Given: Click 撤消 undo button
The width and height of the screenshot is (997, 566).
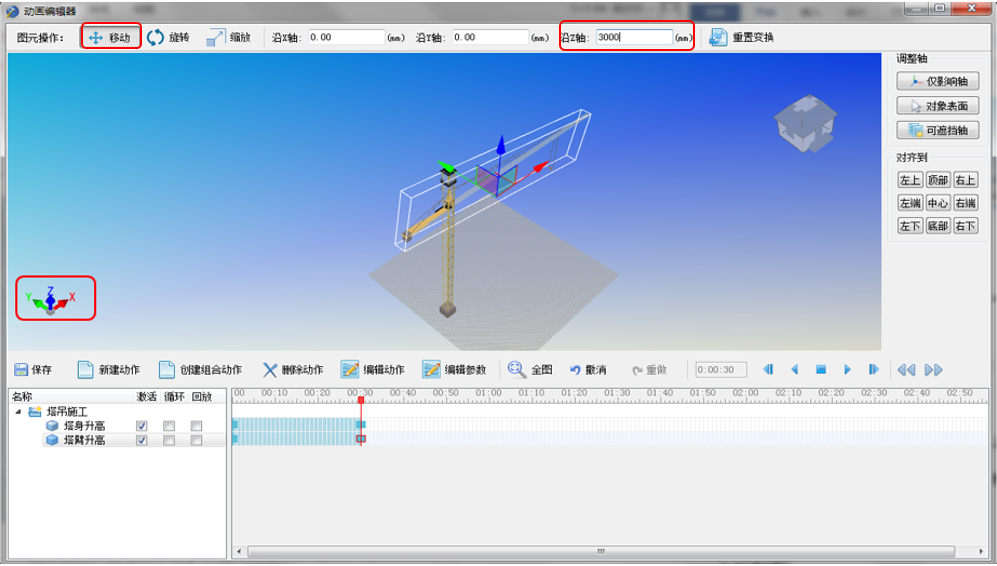Looking at the screenshot, I should click(588, 370).
